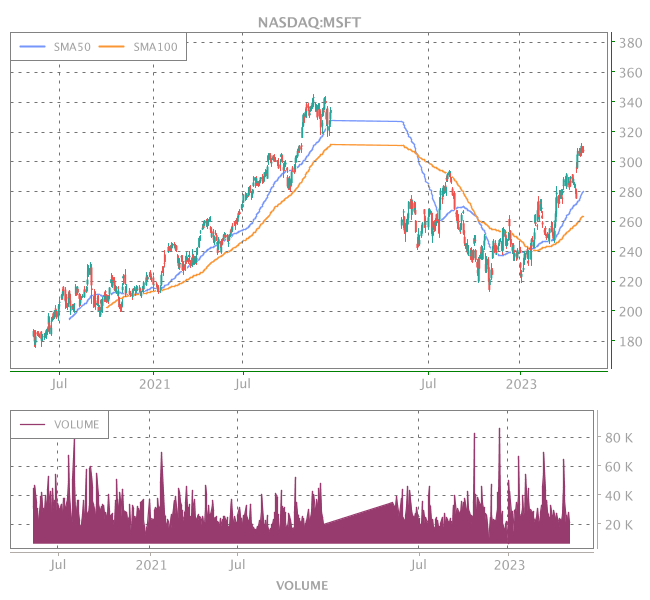Click the 320 price axis label
650x600 pixels.
(x=631, y=133)
